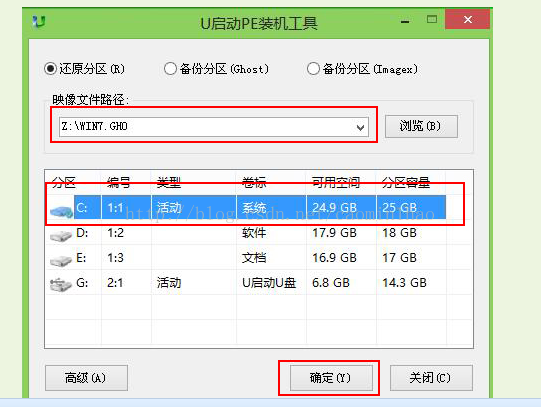Click the 24.9 GB free space cell
The image size is (541, 407).
tap(334, 208)
